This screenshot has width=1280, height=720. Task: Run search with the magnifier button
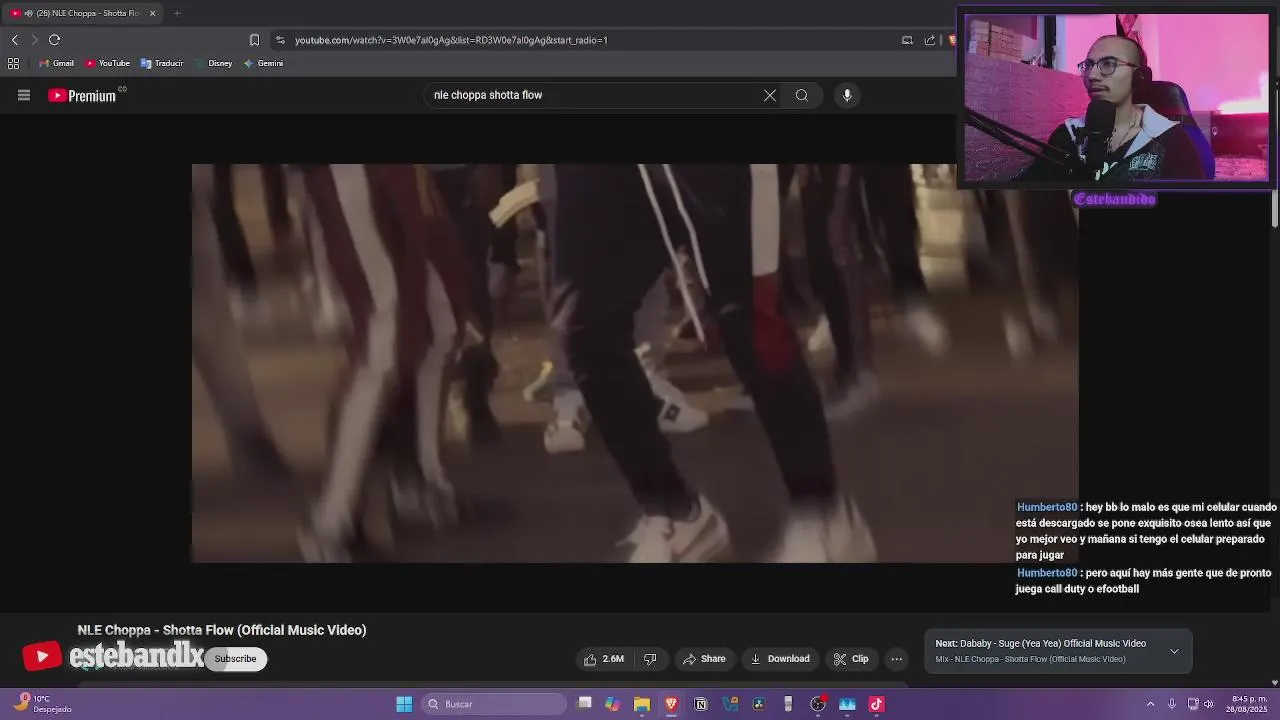[802, 95]
